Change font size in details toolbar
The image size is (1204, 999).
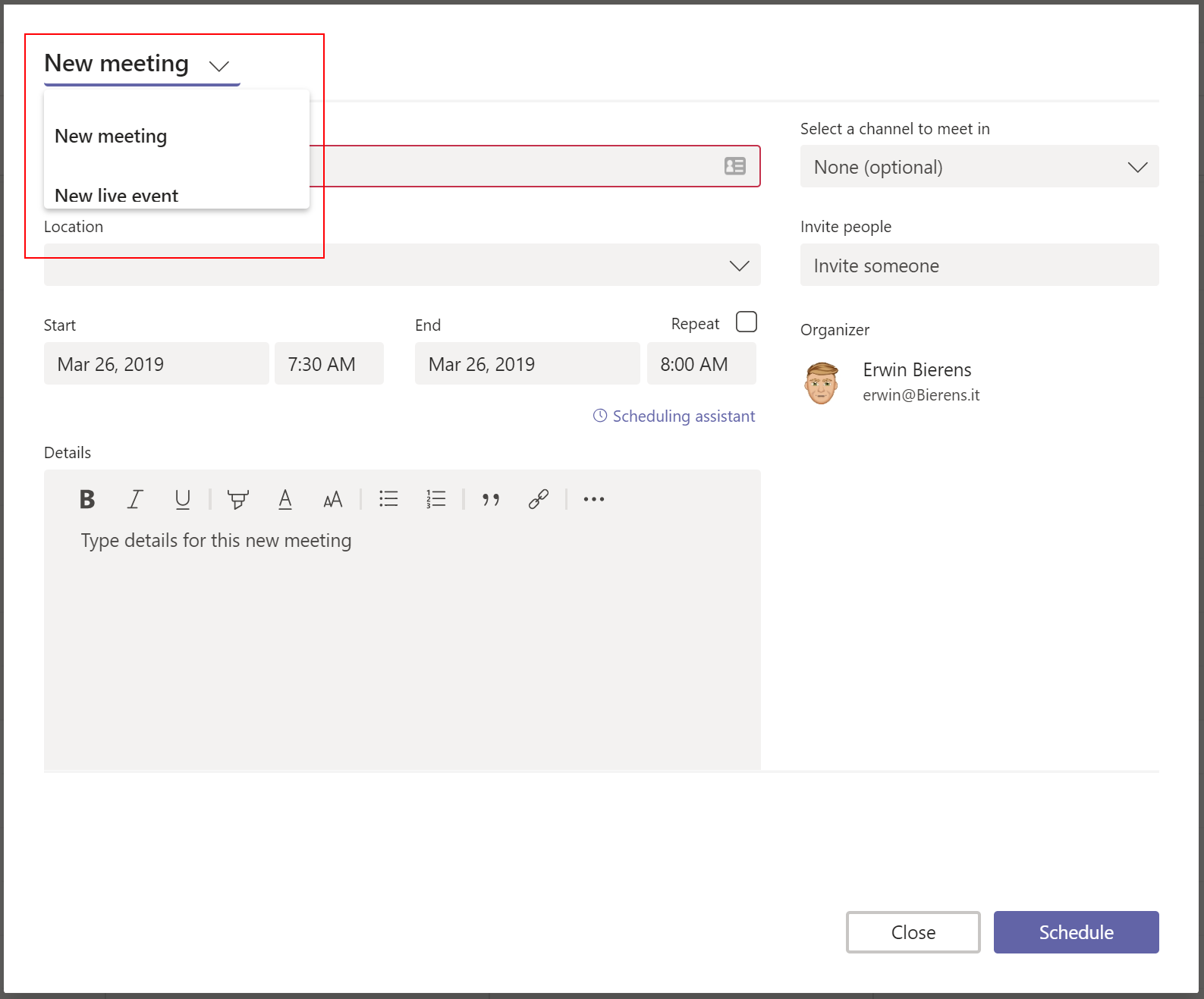click(x=332, y=499)
